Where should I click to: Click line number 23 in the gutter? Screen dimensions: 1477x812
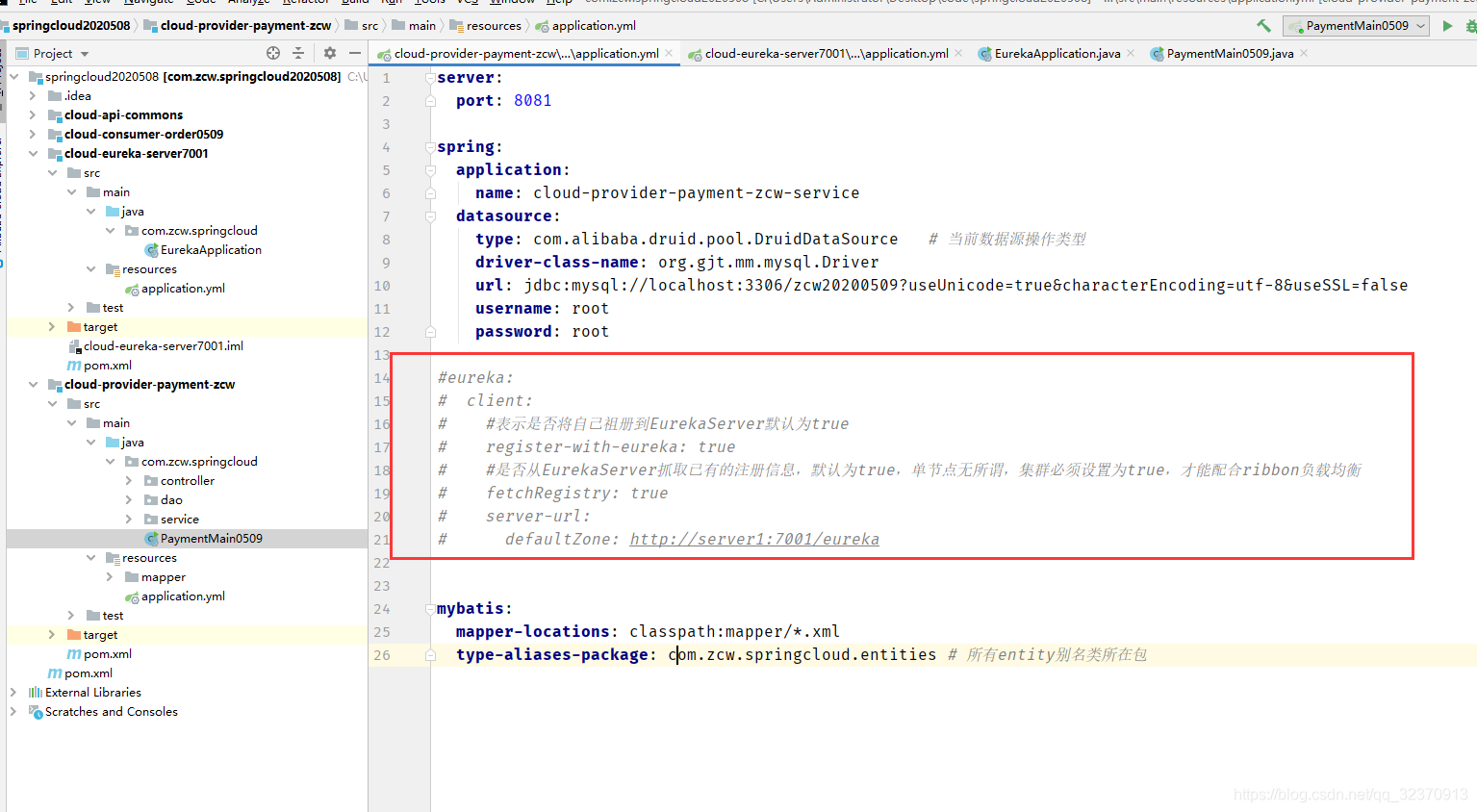click(382, 586)
